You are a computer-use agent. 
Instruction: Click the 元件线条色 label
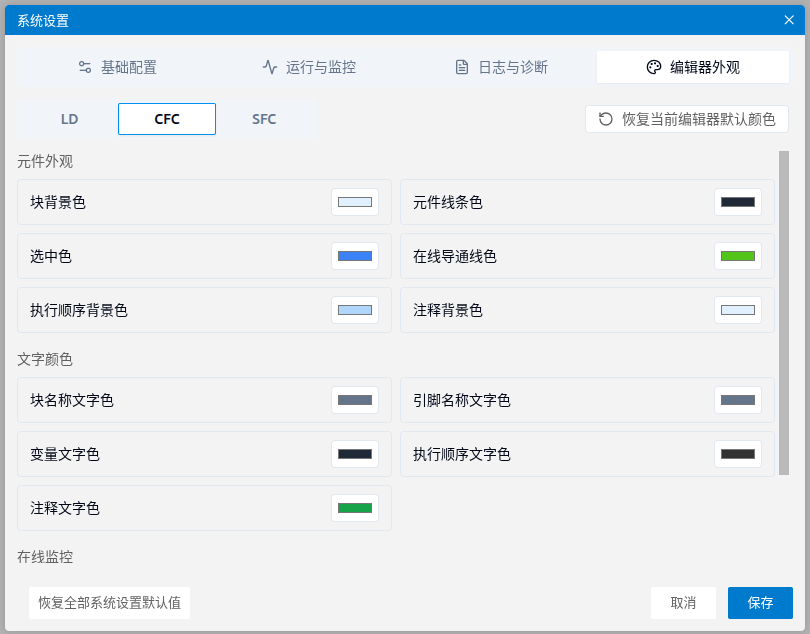(x=448, y=202)
